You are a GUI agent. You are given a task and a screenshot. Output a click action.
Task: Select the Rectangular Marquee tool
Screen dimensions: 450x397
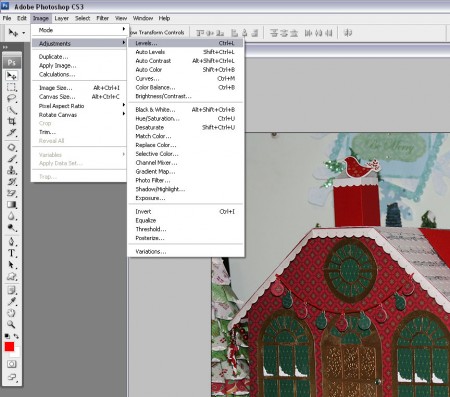(x=12, y=87)
